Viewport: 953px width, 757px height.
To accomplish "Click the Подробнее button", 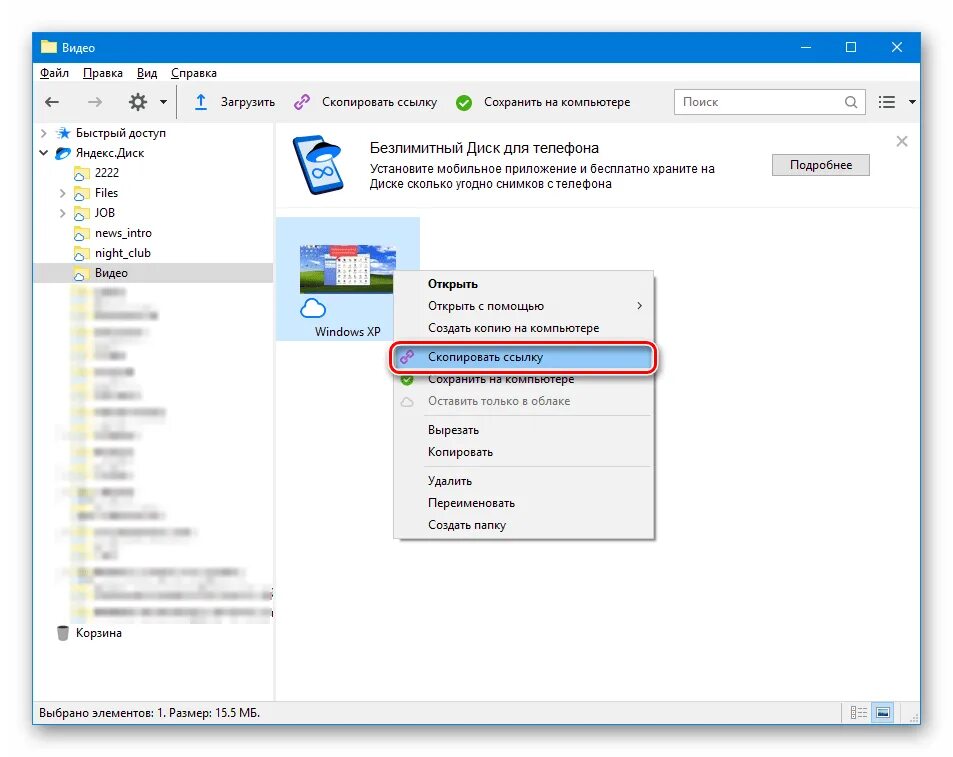I will coord(821,165).
